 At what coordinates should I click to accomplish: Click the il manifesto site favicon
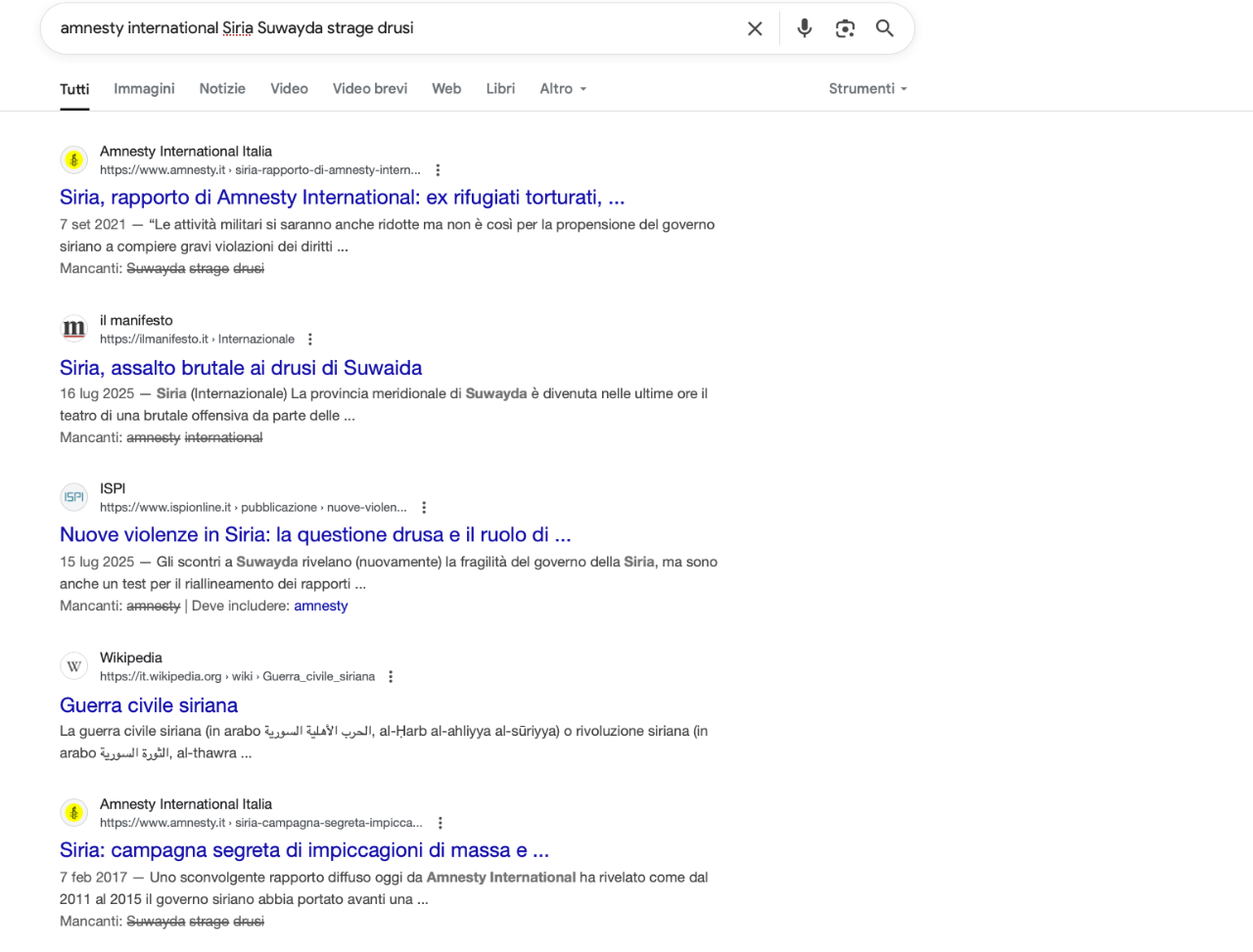(74, 329)
